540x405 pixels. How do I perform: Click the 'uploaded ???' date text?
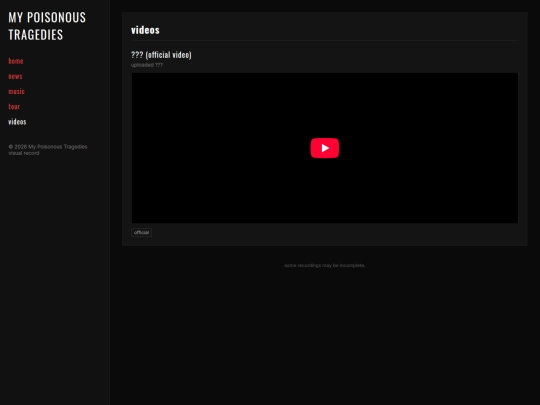click(147, 65)
